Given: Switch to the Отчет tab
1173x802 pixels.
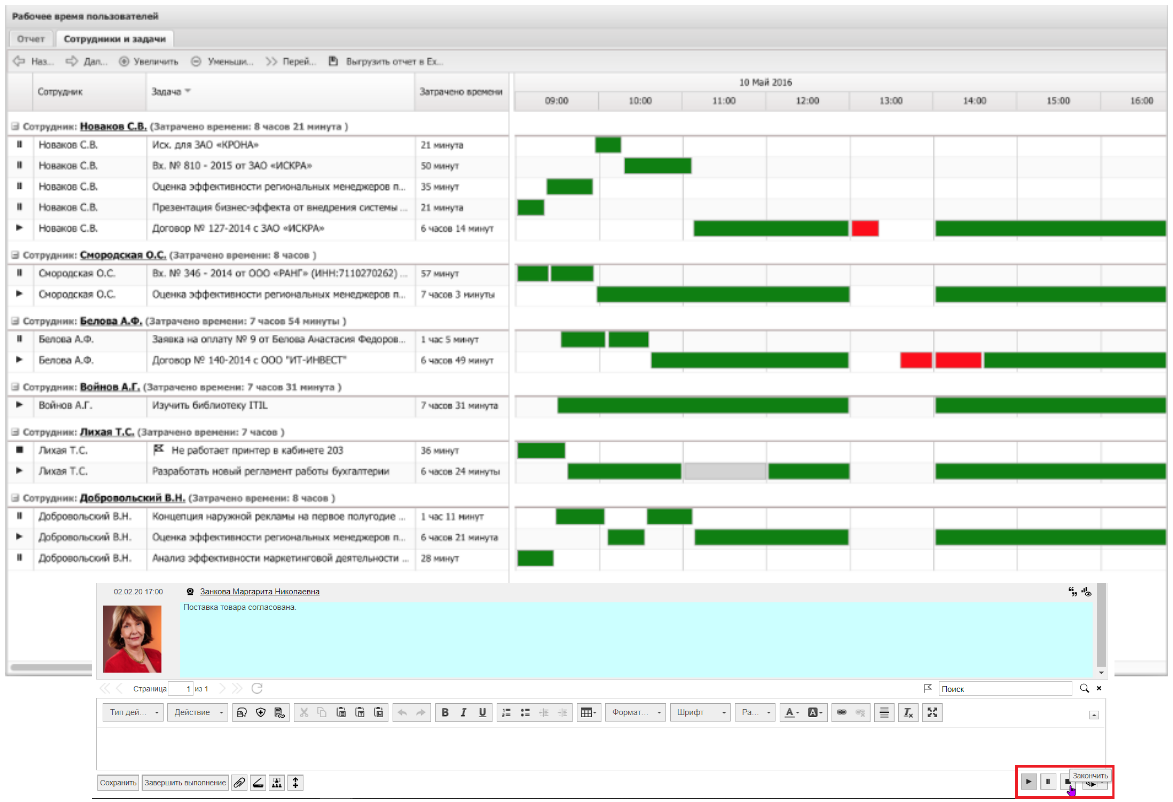Looking at the screenshot, I should [x=31, y=39].
